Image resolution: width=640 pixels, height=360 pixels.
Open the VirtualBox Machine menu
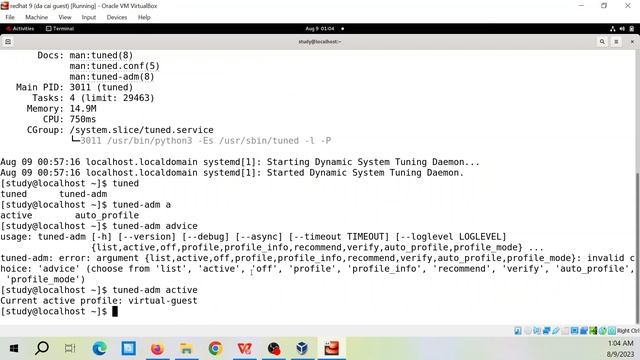pos(36,17)
